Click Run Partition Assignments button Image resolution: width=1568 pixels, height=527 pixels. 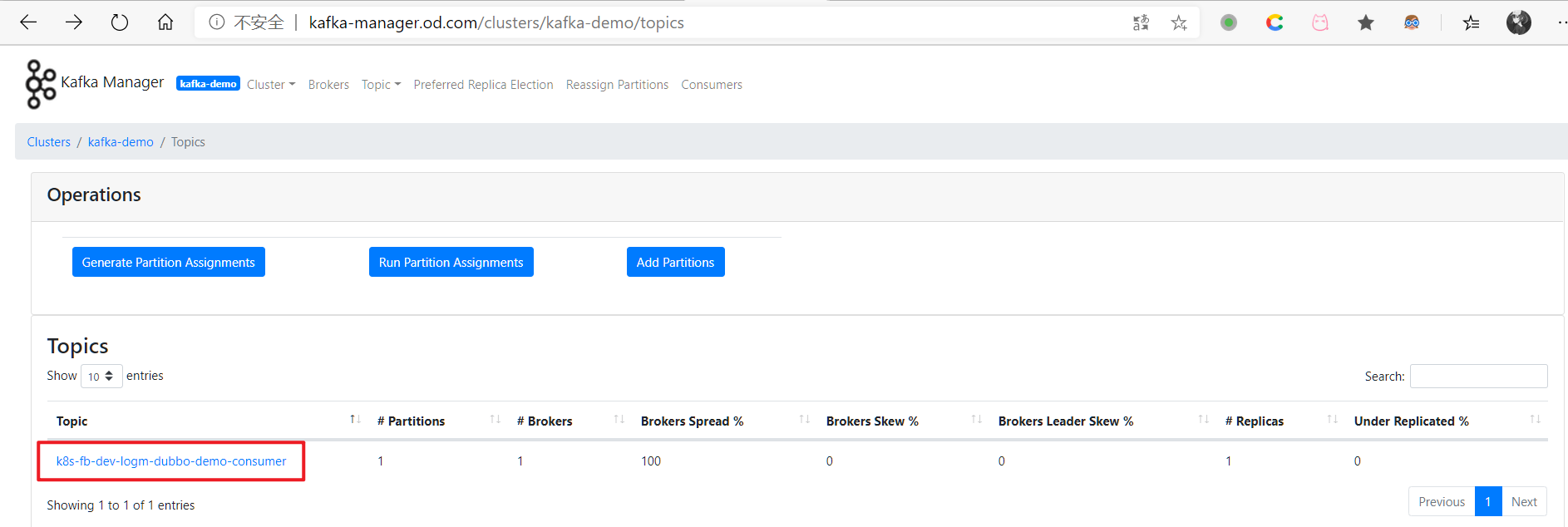click(451, 262)
